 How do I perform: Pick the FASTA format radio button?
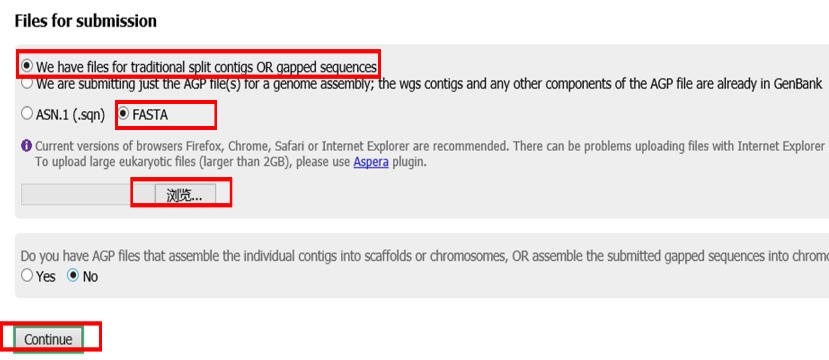point(123,114)
